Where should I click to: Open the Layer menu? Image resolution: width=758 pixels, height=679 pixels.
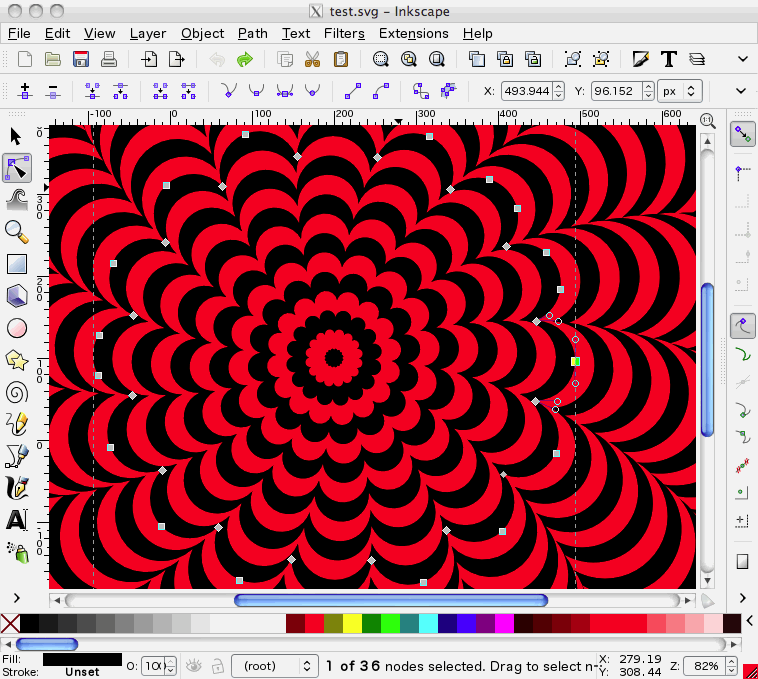point(148,33)
